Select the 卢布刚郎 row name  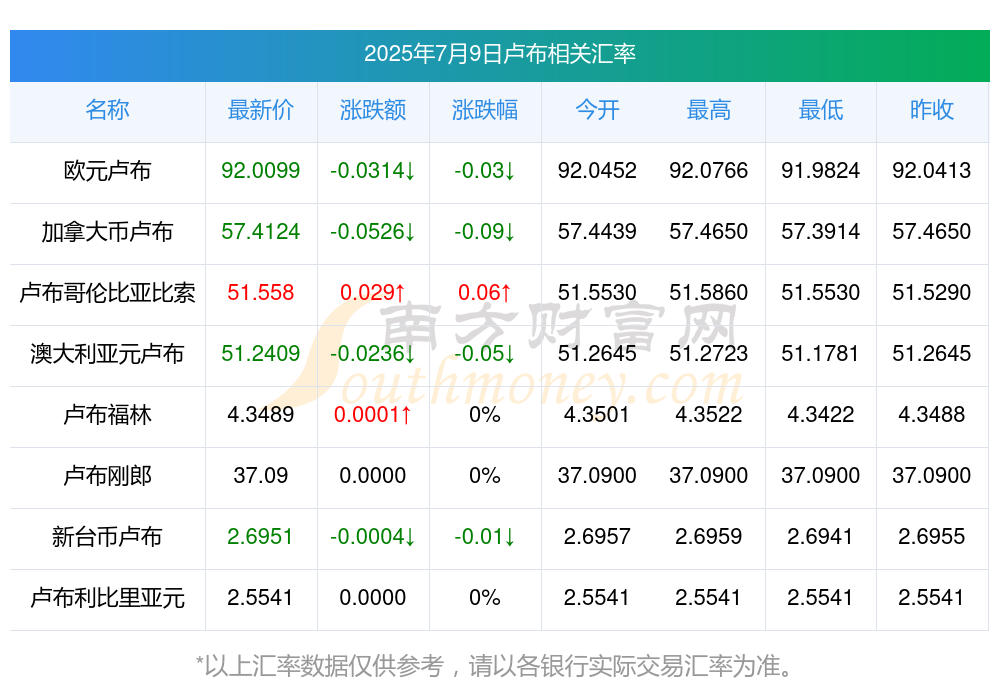pos(107,476)
